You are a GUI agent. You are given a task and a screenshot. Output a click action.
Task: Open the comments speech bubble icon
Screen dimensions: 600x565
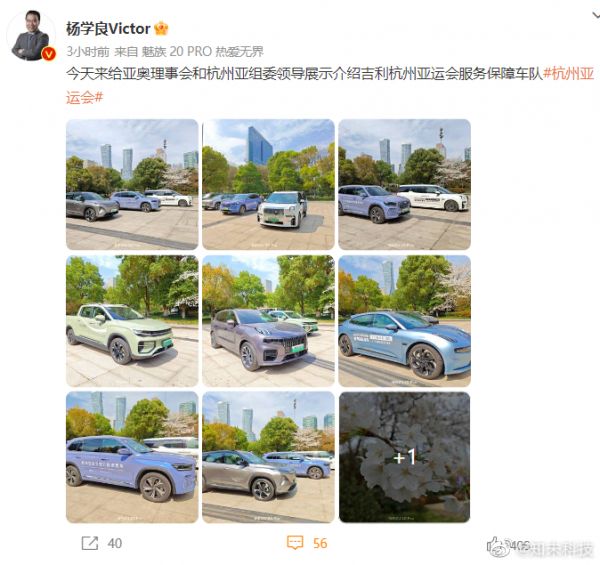[x=295, y=543]
